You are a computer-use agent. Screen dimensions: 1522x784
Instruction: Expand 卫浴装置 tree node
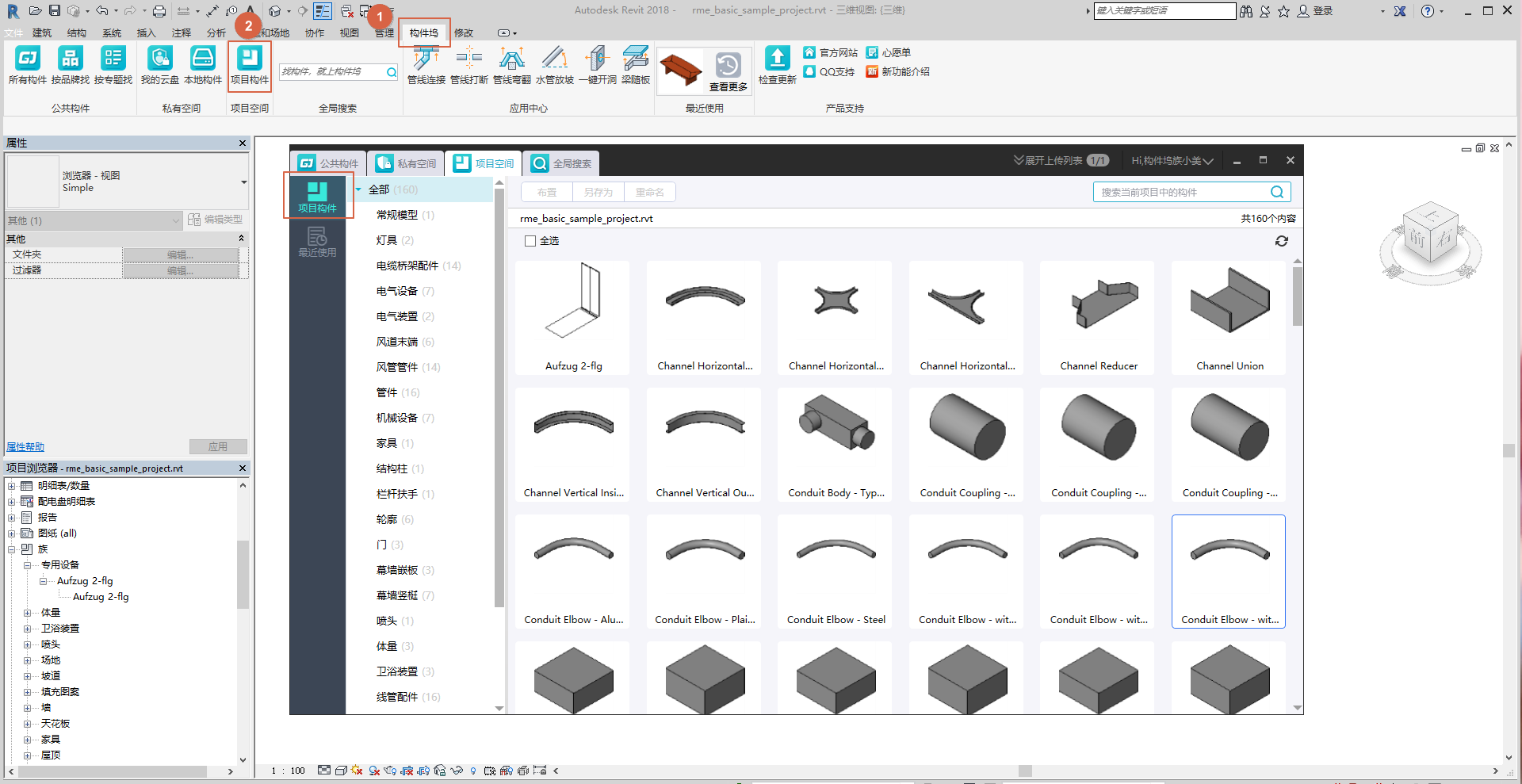[x=27, y=629]
